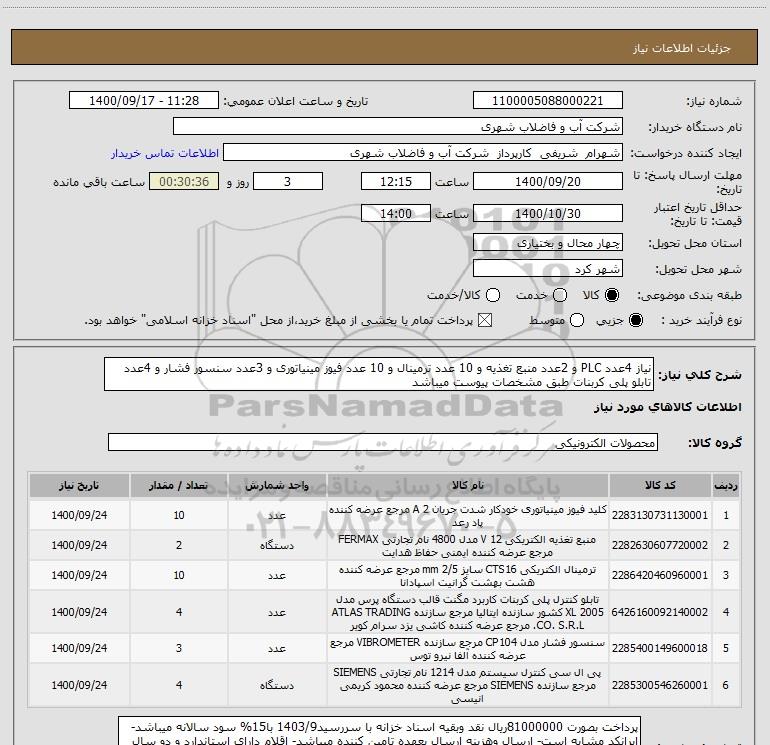The image size is (770, 745).
Task: Click the CTS16 terminal item name
Action: 468,576
